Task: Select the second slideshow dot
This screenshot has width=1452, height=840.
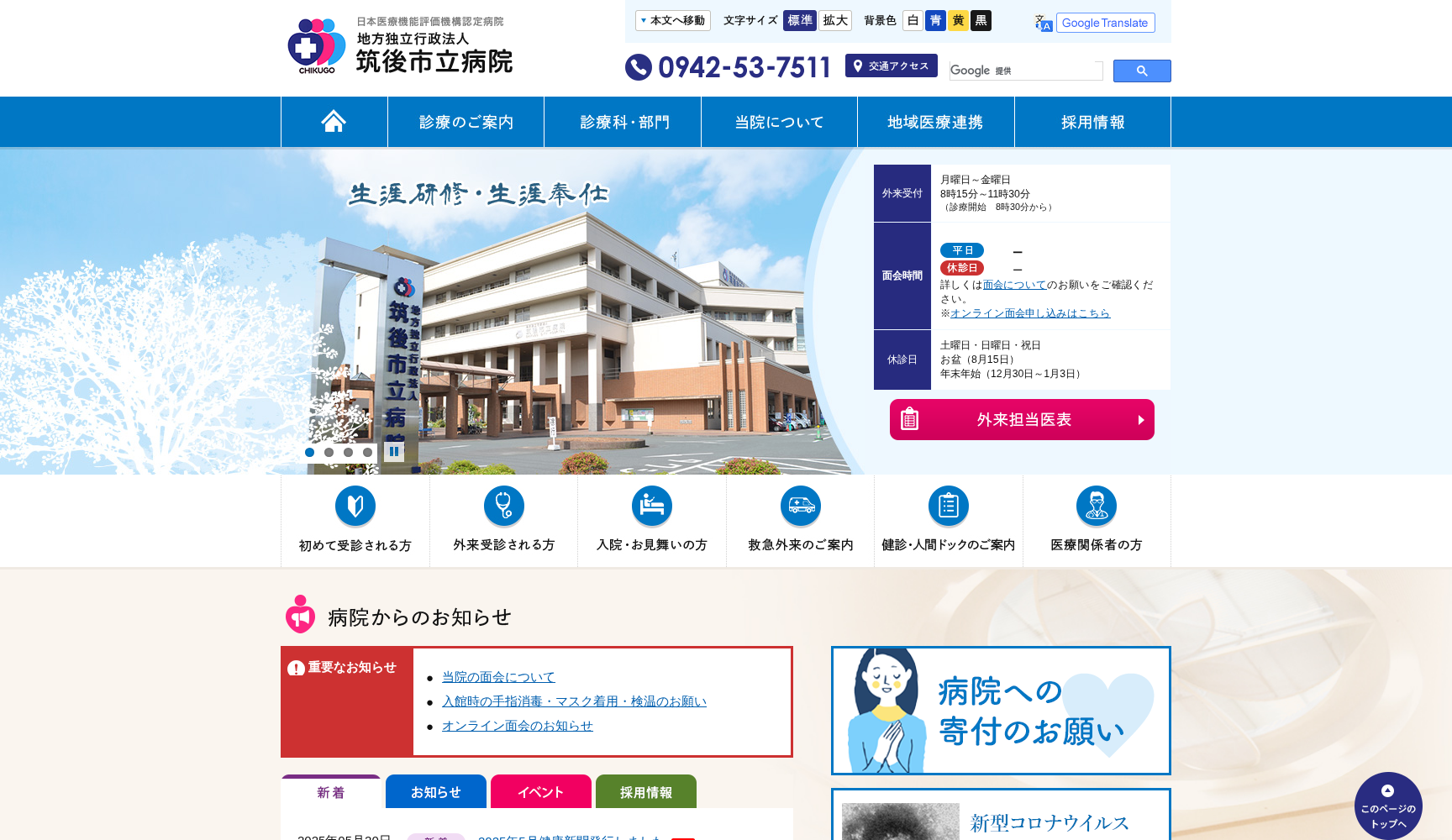Action: pyautogui.click(x=329, y=452)
